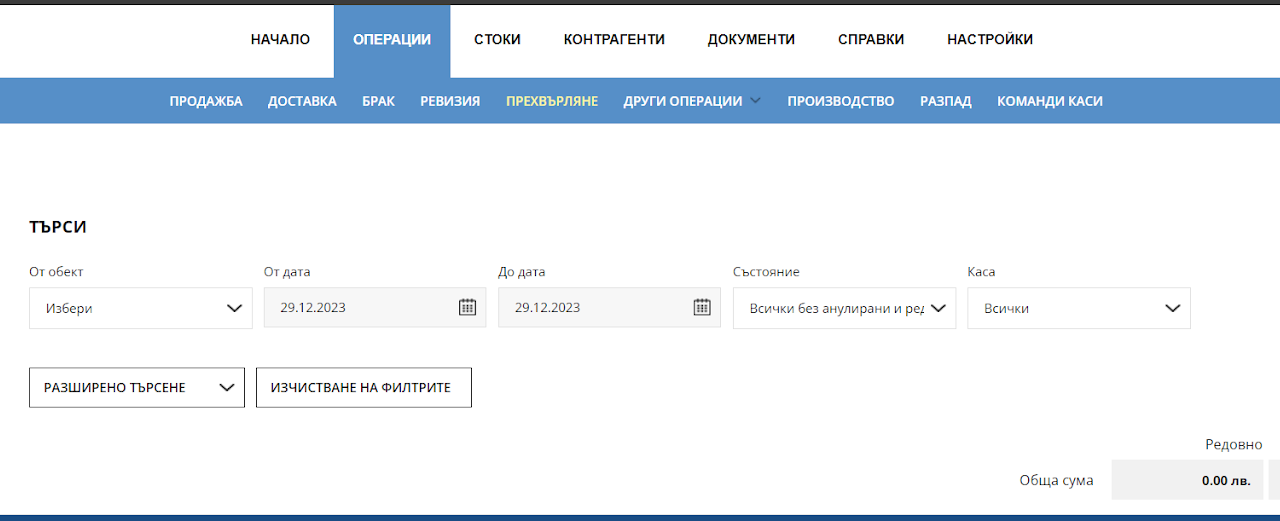1280x521 pixels.
Task: Open the Каса dropdown
Action: [1079, 308]
